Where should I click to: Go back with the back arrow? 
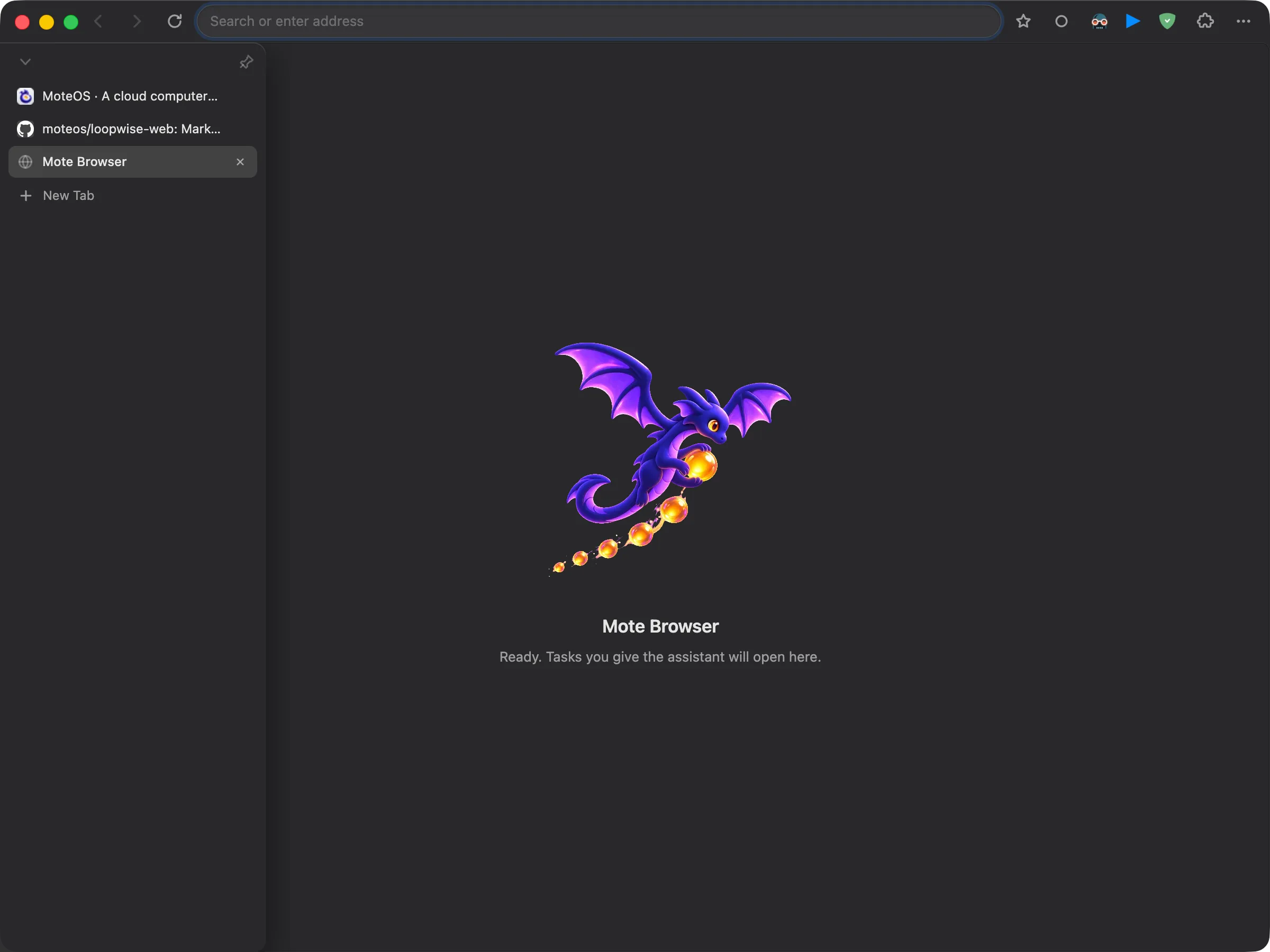(x=98, y=21)
